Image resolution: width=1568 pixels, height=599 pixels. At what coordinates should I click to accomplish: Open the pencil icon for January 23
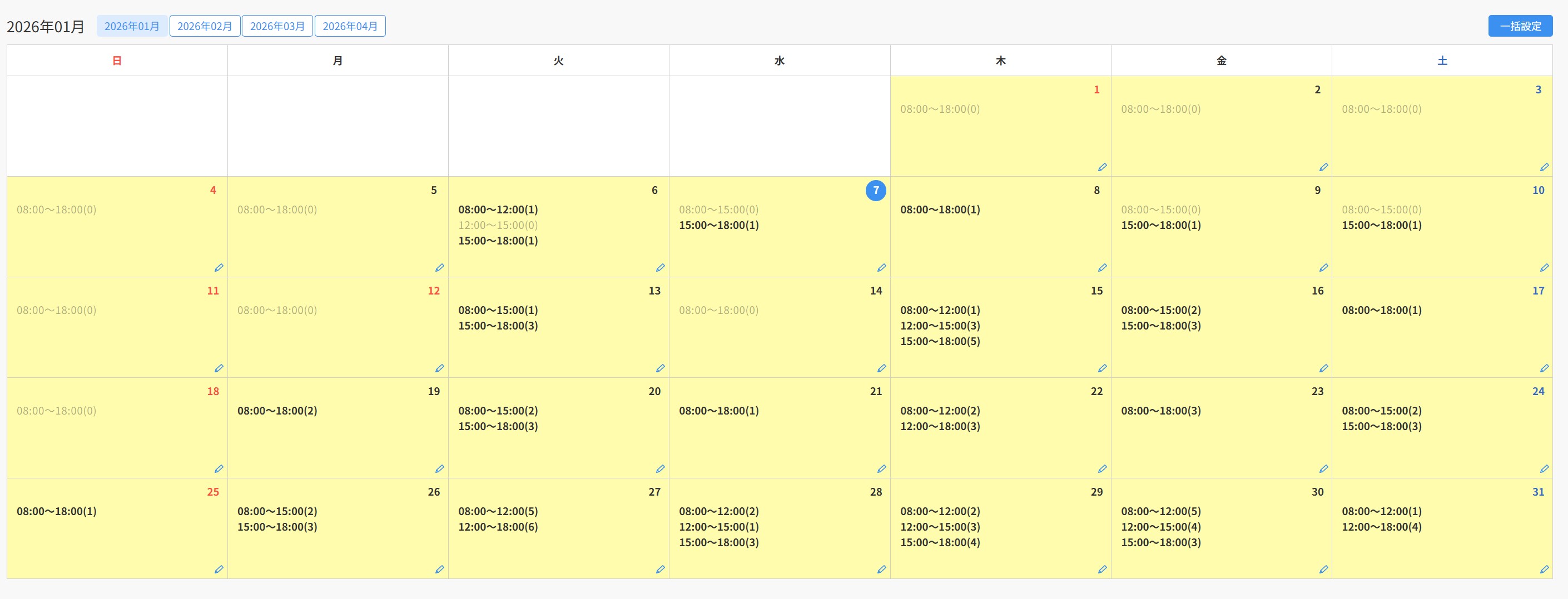click(1323, 469)
